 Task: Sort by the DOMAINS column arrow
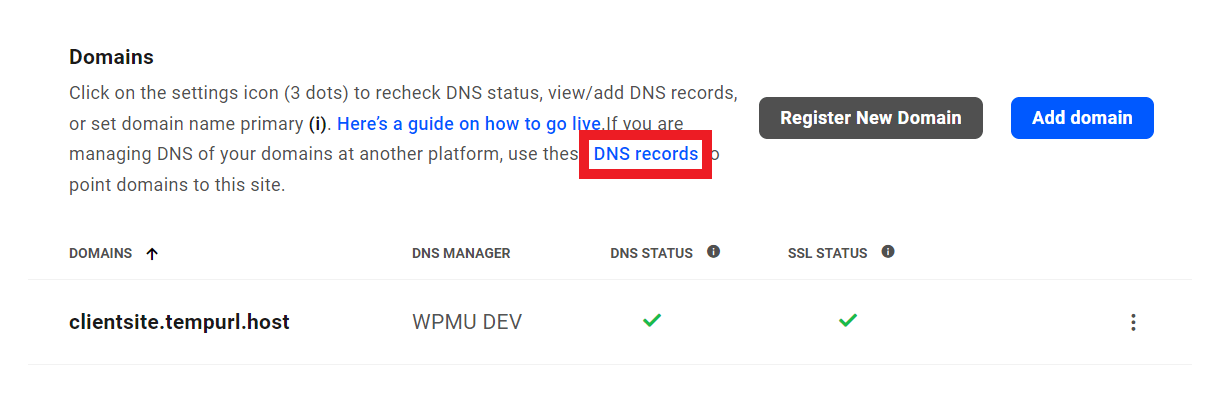[152, 254]
